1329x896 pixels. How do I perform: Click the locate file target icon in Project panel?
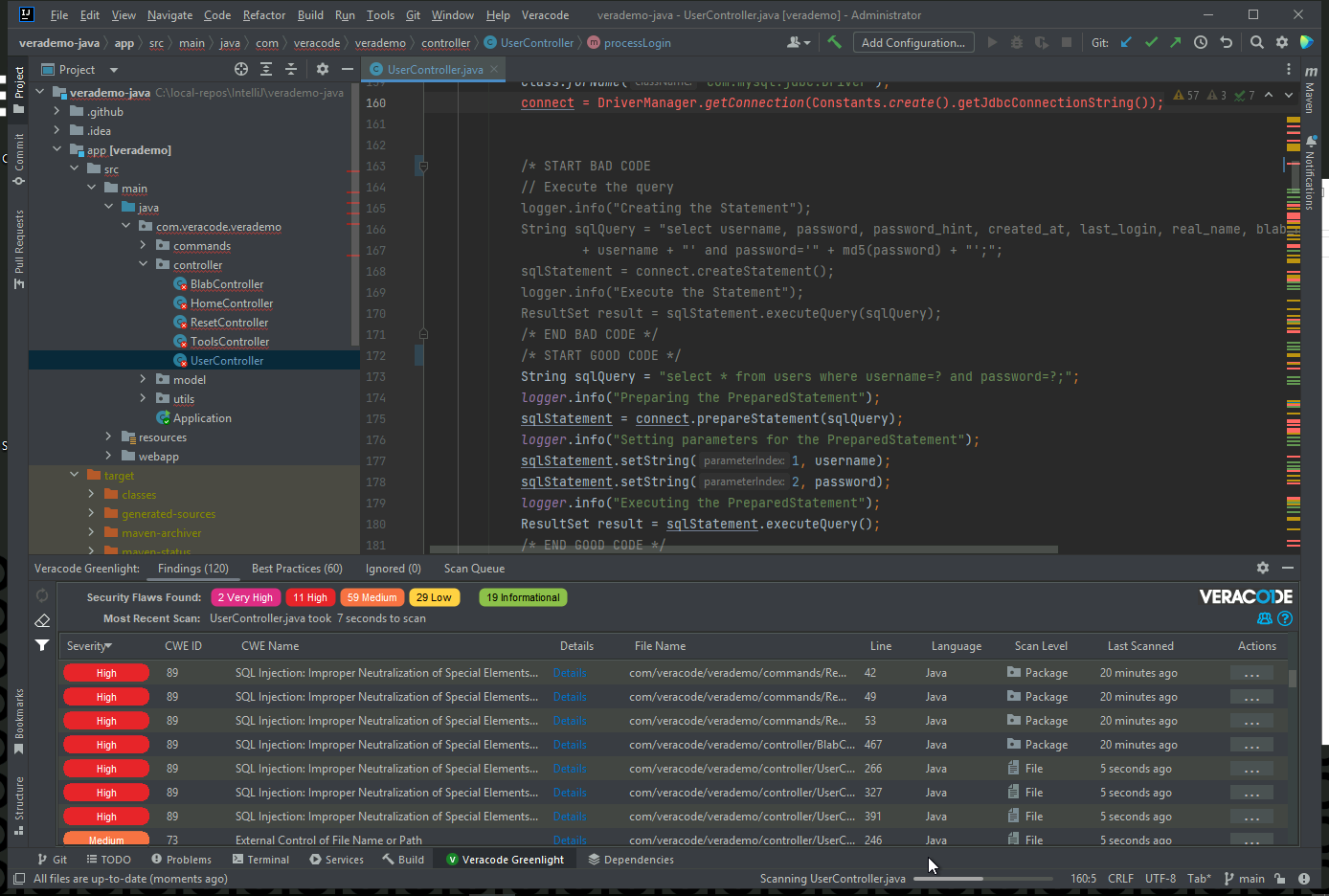[x=241, y=69]
